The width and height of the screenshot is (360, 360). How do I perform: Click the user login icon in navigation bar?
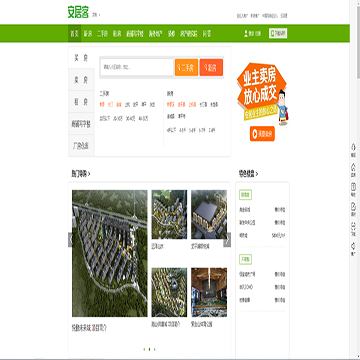point(246,33)
